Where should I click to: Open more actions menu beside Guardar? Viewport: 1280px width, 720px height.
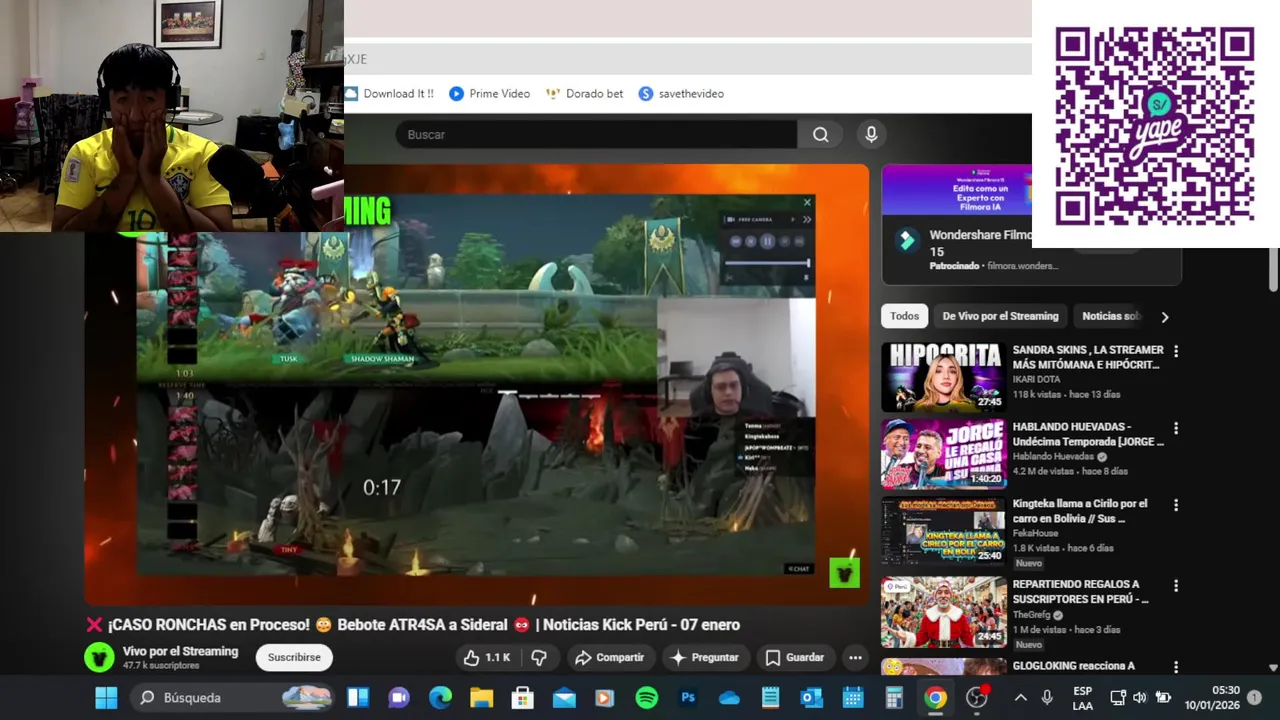[855, 657]
